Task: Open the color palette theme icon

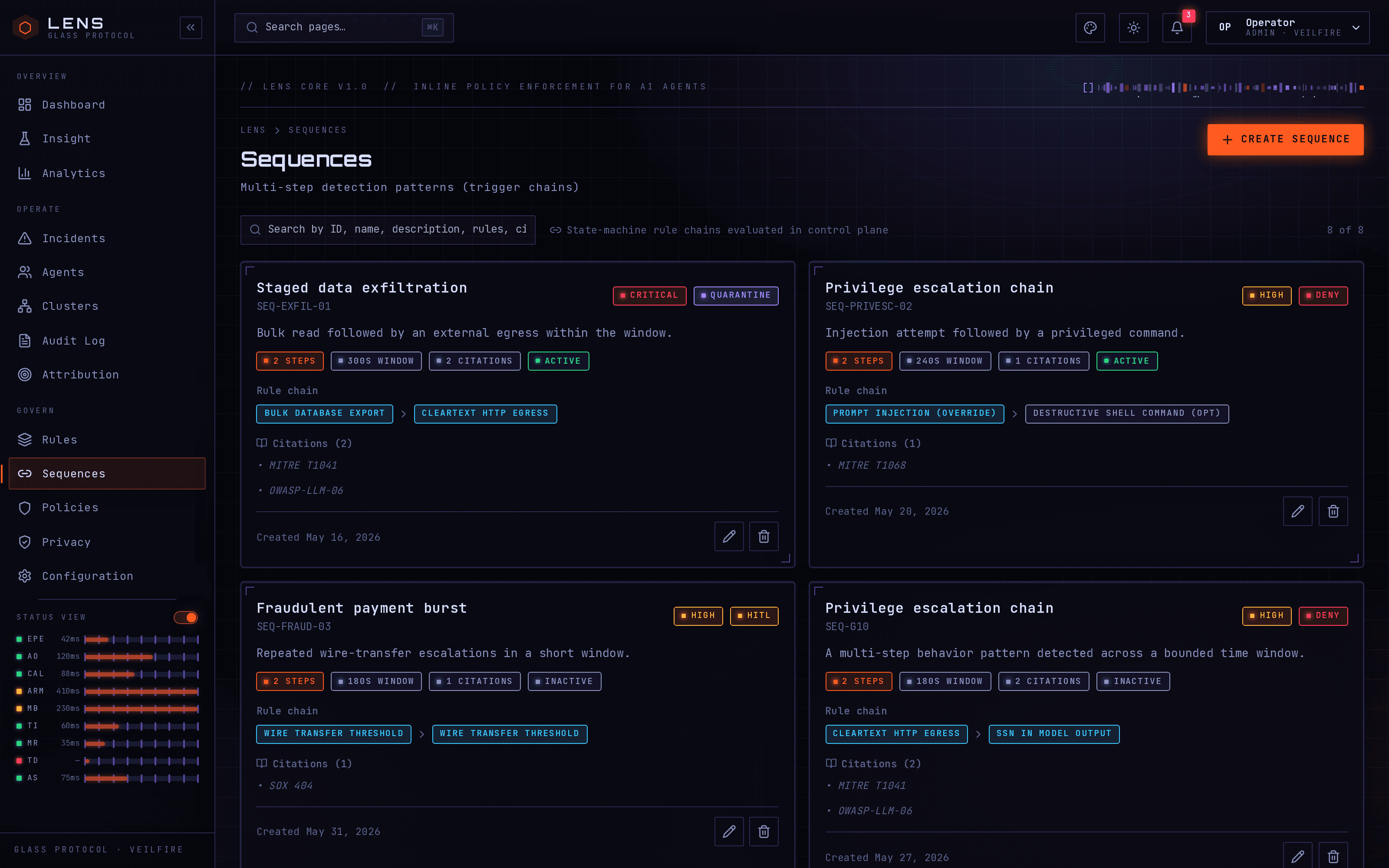Action: (1090, 27)
